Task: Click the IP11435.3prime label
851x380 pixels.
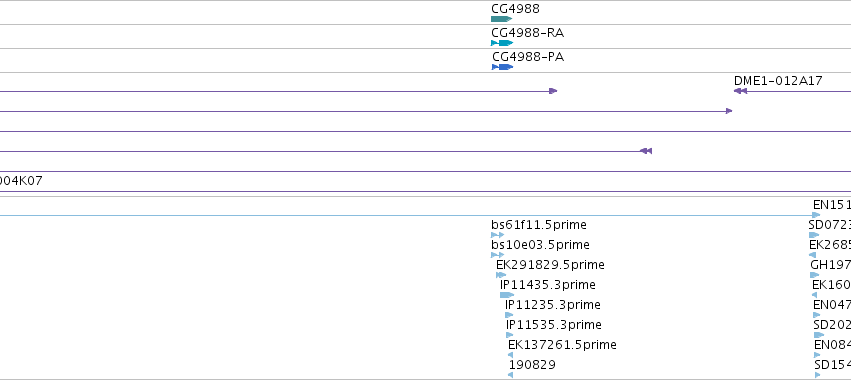Action: 548,285
